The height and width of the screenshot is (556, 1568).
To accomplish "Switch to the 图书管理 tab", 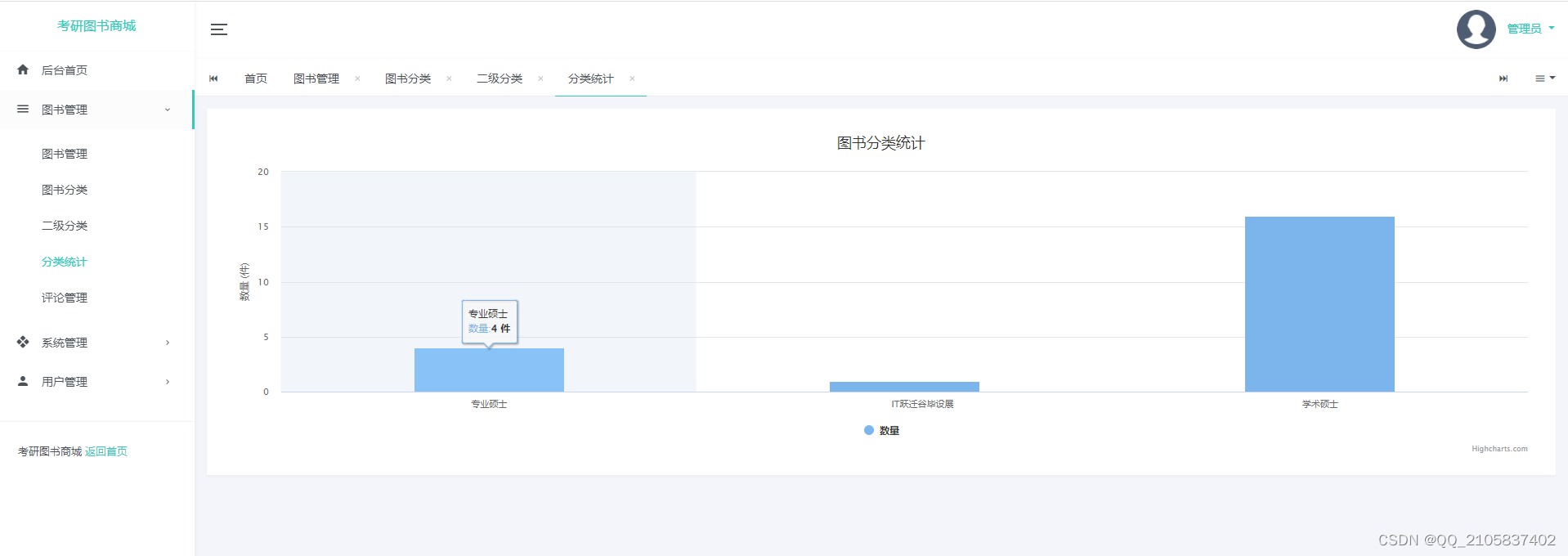I will pos(316,78).
